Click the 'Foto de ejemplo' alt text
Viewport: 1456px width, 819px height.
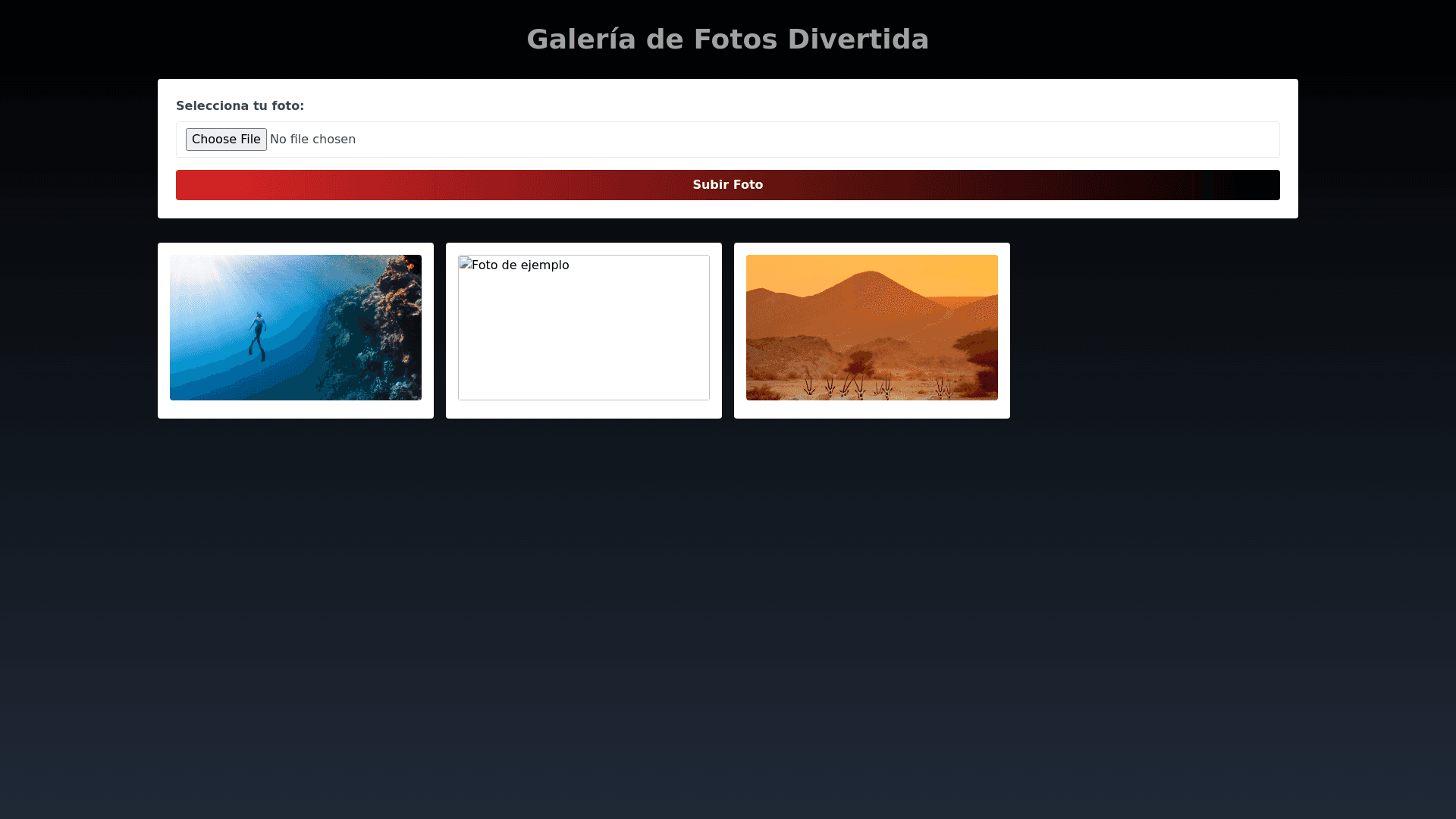(520, 265)
